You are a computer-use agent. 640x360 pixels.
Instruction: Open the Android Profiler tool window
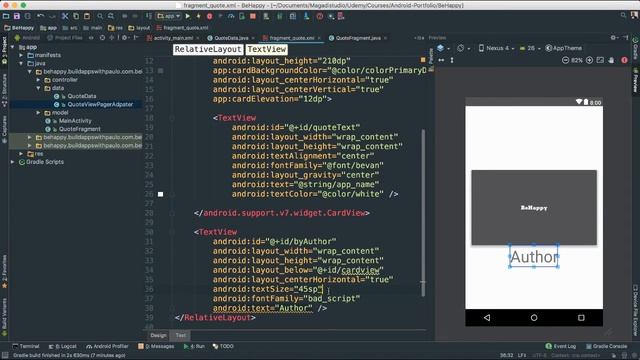coord(107,347)
